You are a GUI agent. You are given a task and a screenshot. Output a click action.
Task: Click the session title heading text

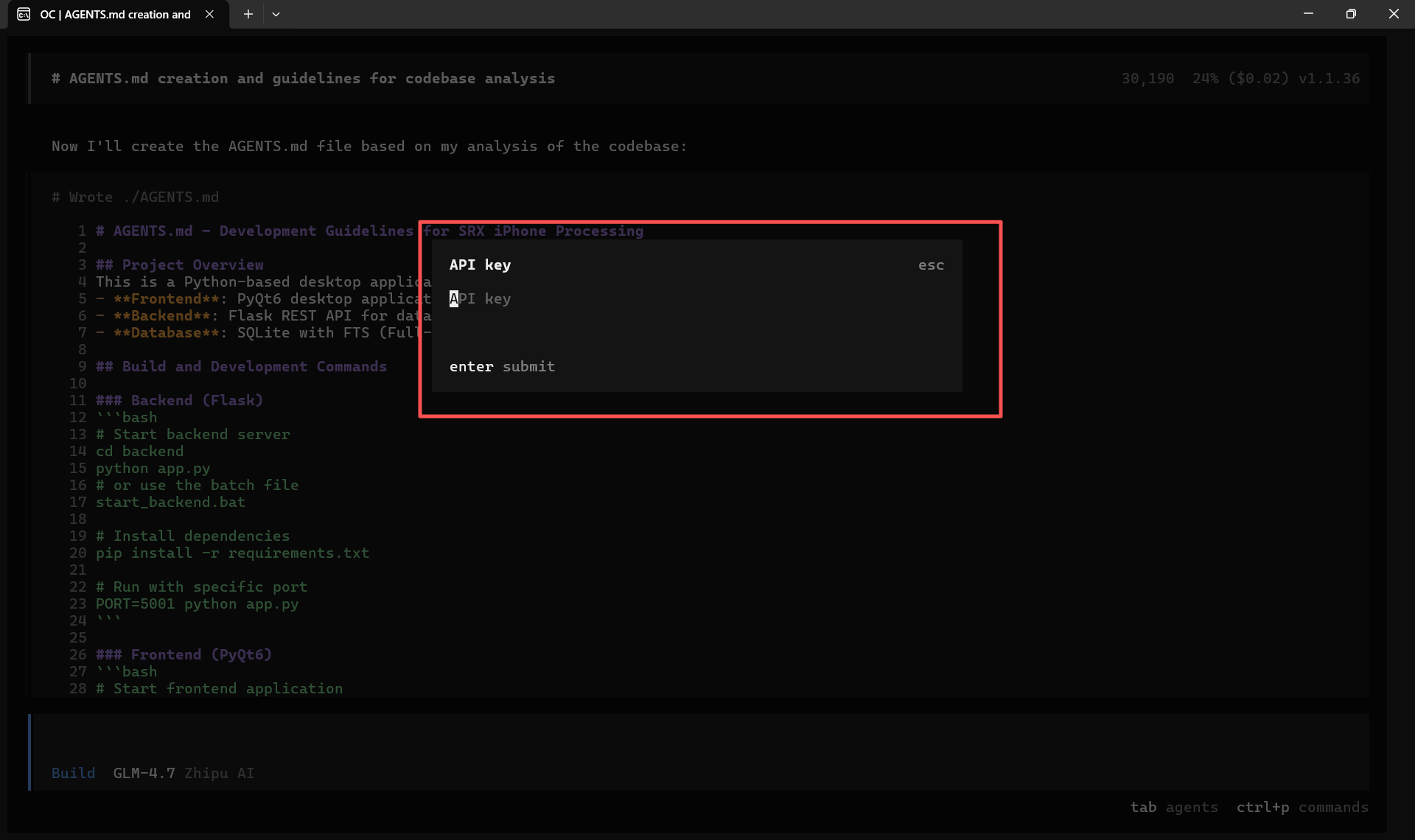tap(303, 79)
